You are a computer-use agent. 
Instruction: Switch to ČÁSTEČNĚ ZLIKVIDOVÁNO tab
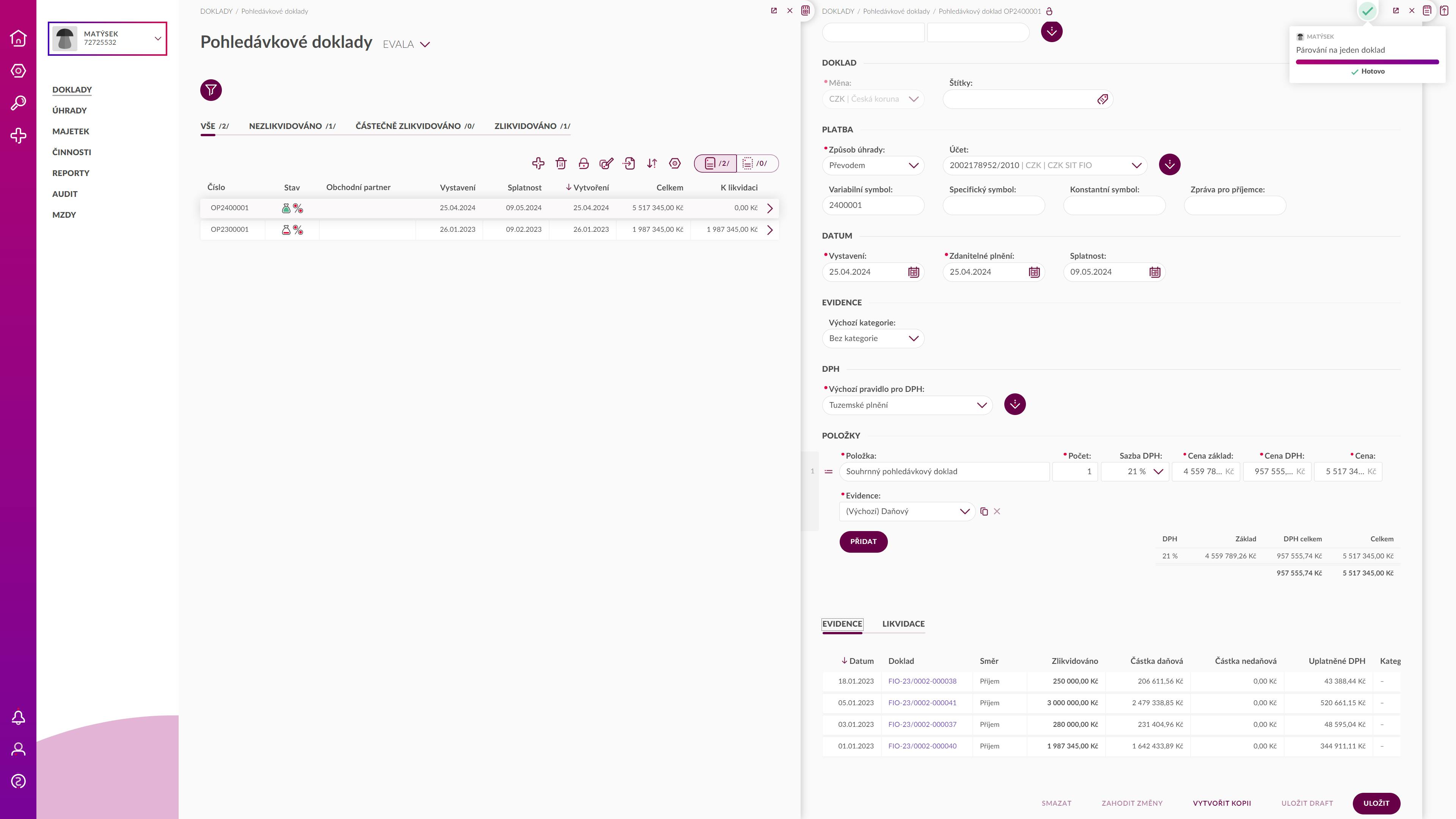[x=415, y=126]
